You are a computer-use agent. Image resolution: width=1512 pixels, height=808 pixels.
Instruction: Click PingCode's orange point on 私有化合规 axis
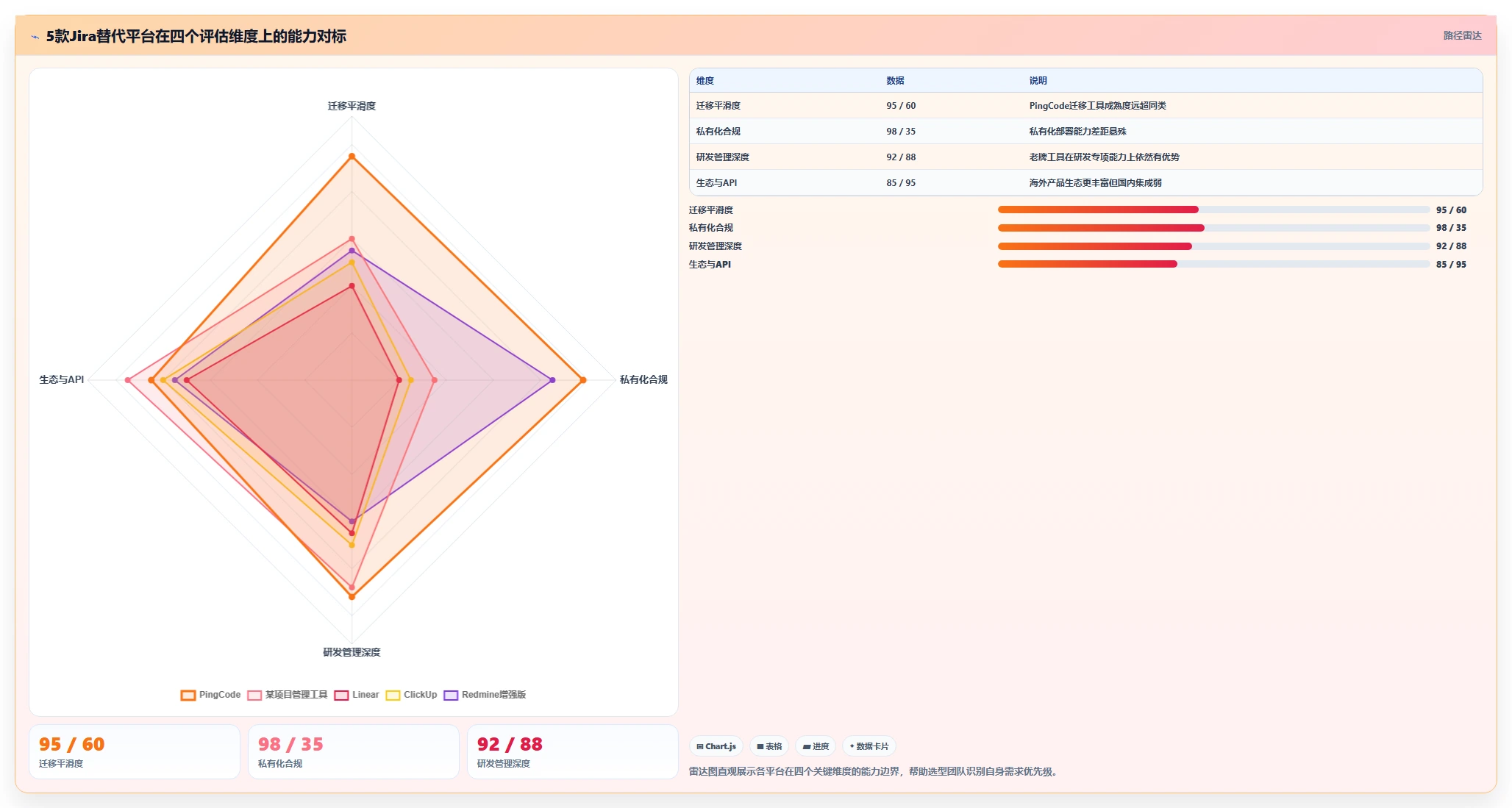(x=583, y=380)
